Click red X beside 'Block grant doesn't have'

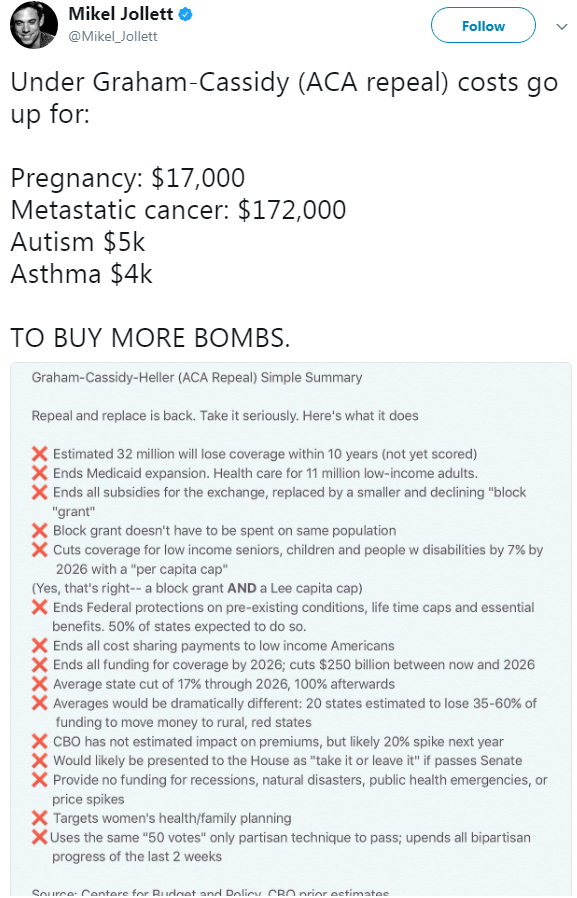point(39,531)
